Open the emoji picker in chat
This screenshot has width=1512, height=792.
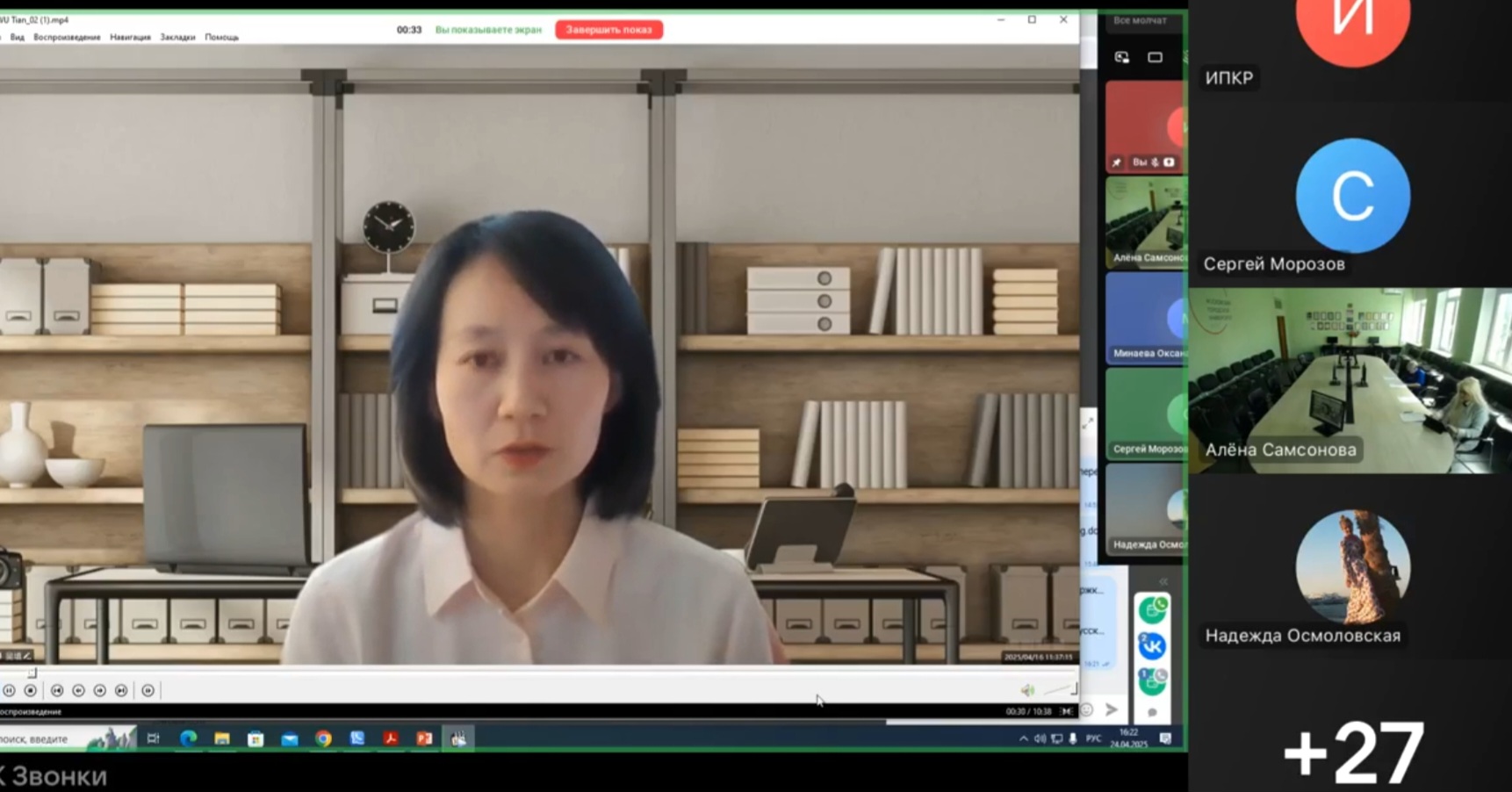(1087, 709)
